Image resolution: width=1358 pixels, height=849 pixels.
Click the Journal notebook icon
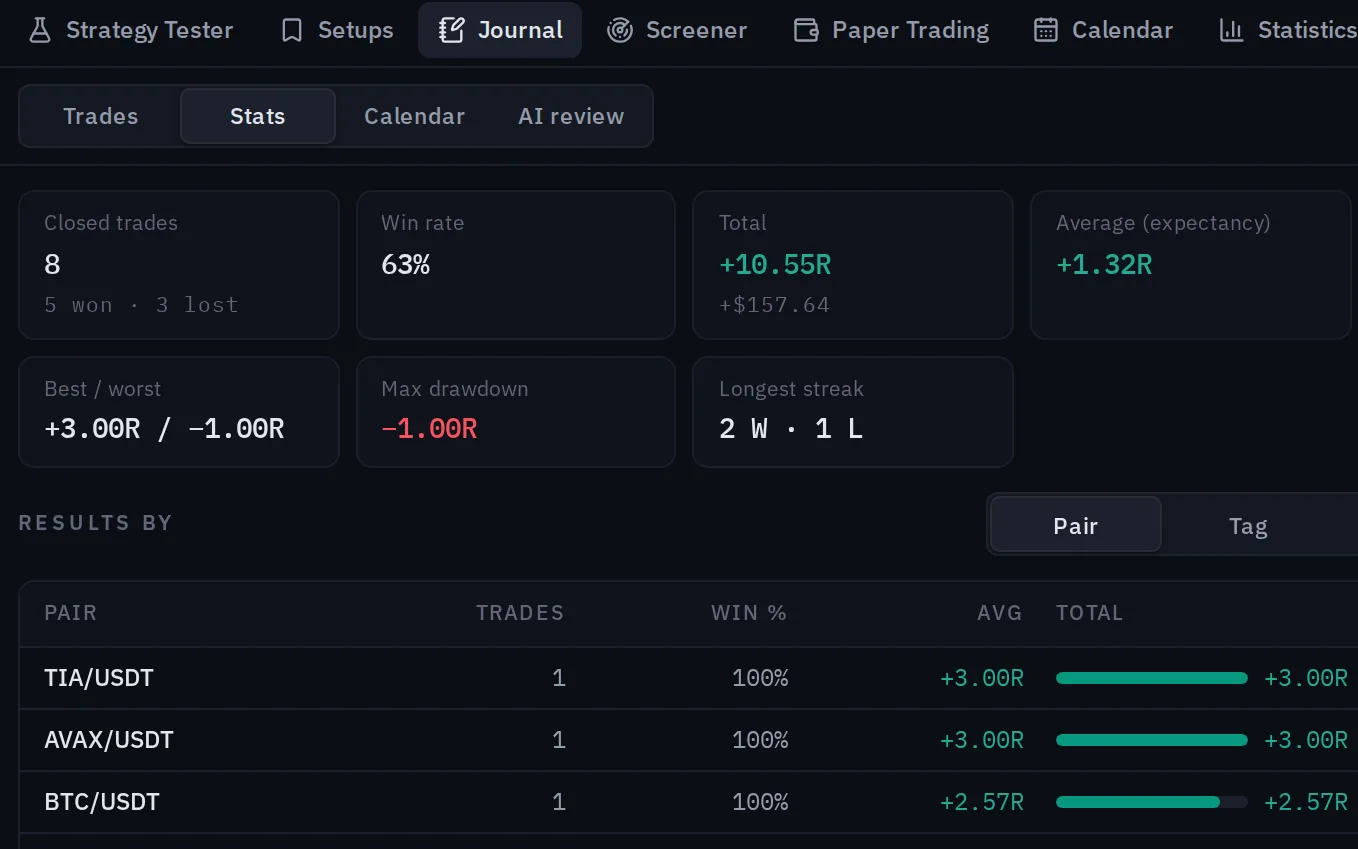(x=452, y=30)
